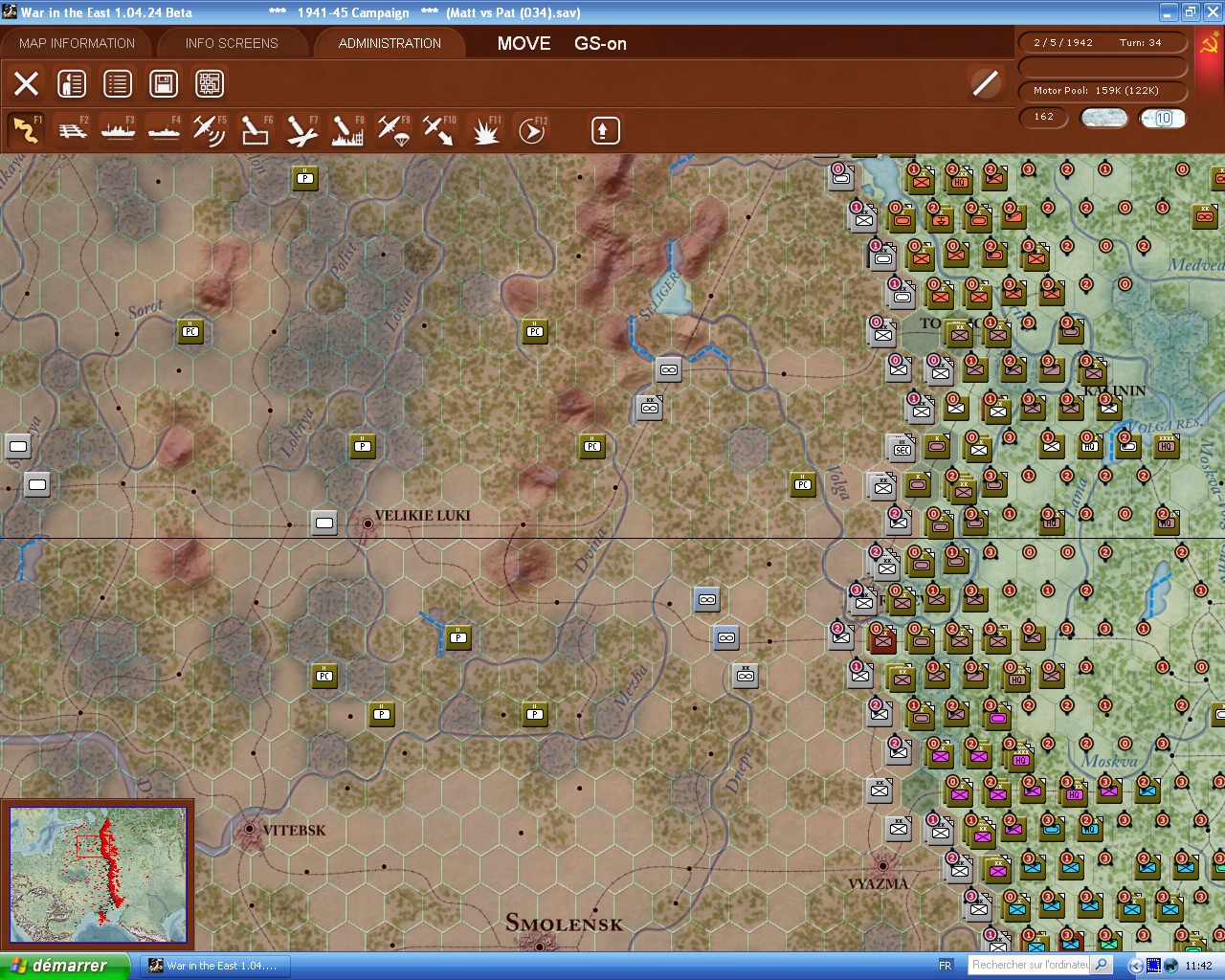Viewport: 1225px width, 980px height.
Task: Click the VITEBSK city label
Action: click(x=294, y=830)
